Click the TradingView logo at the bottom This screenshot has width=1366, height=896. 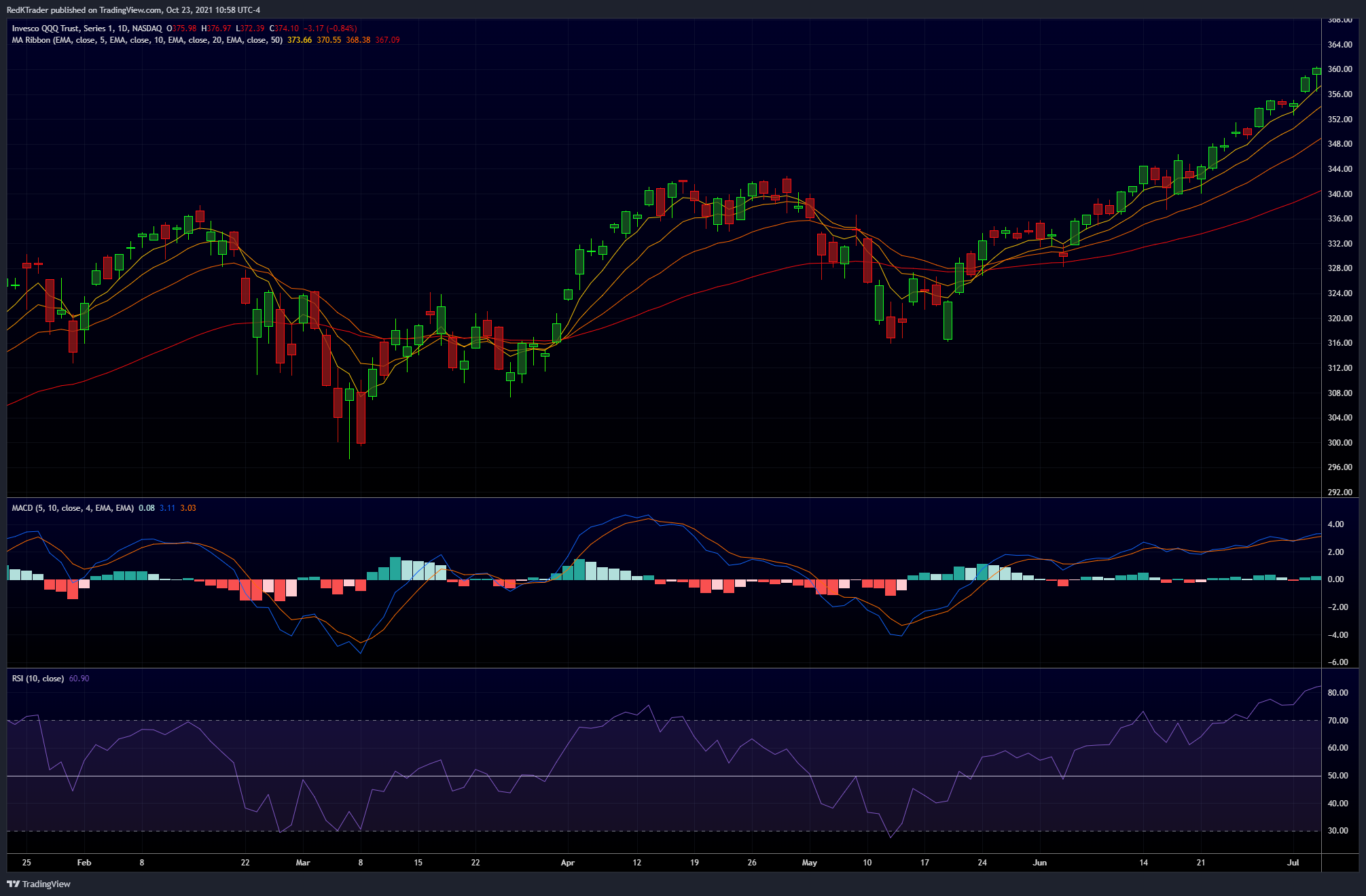pos(39,884)
